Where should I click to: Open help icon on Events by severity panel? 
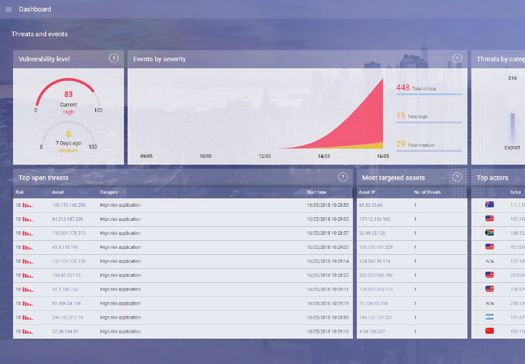457,58
